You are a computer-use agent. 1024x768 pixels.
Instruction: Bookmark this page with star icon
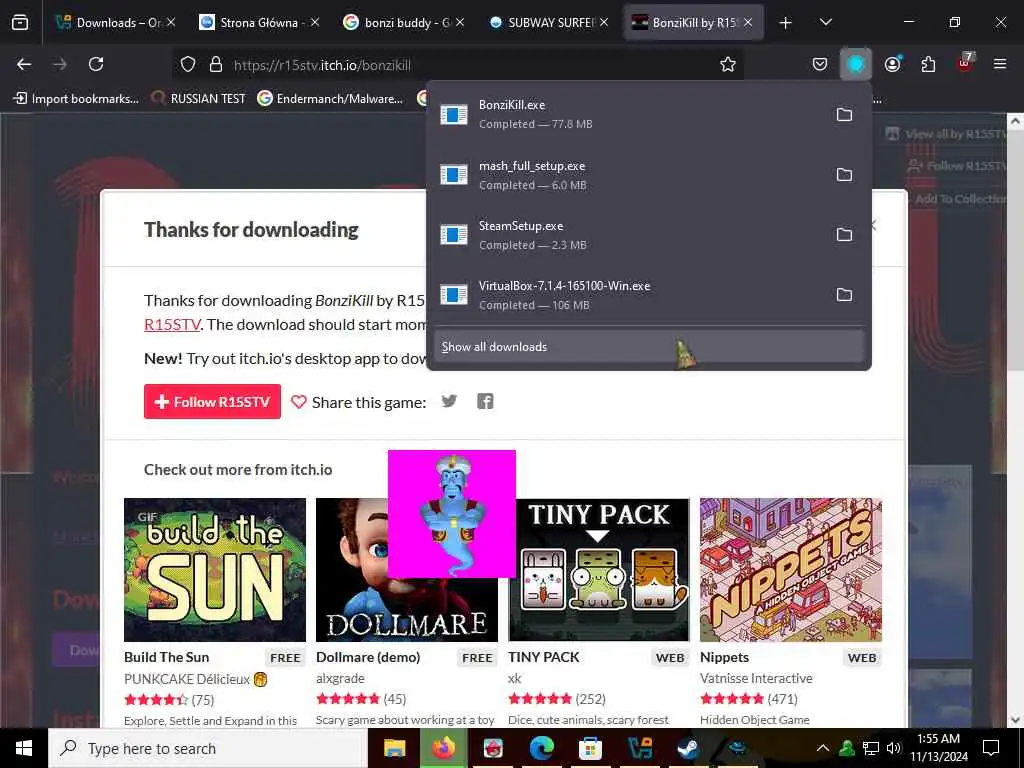(728, 64)
